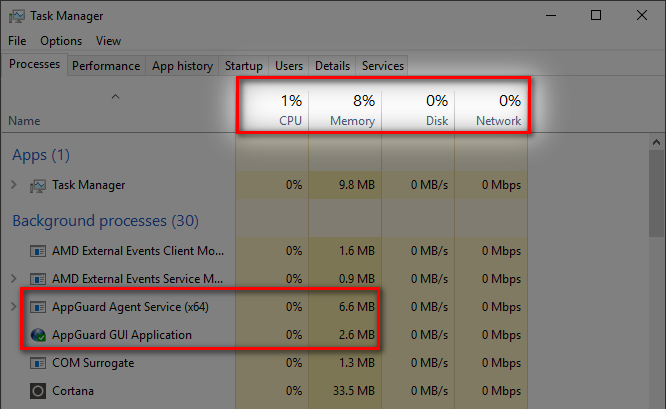The height and width of the screenshot is (409, 666).
Task: Open the Options menu
Action: click(61, 41)
